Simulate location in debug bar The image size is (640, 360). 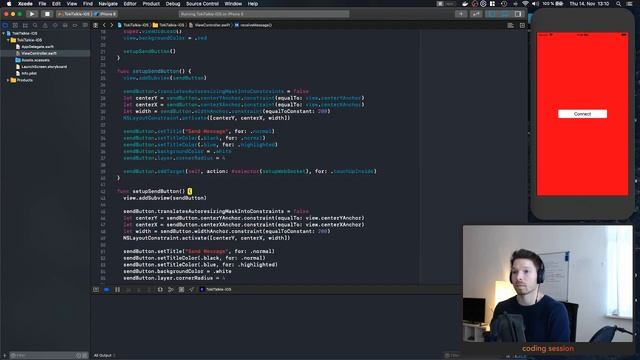click(x=191, y=289)
